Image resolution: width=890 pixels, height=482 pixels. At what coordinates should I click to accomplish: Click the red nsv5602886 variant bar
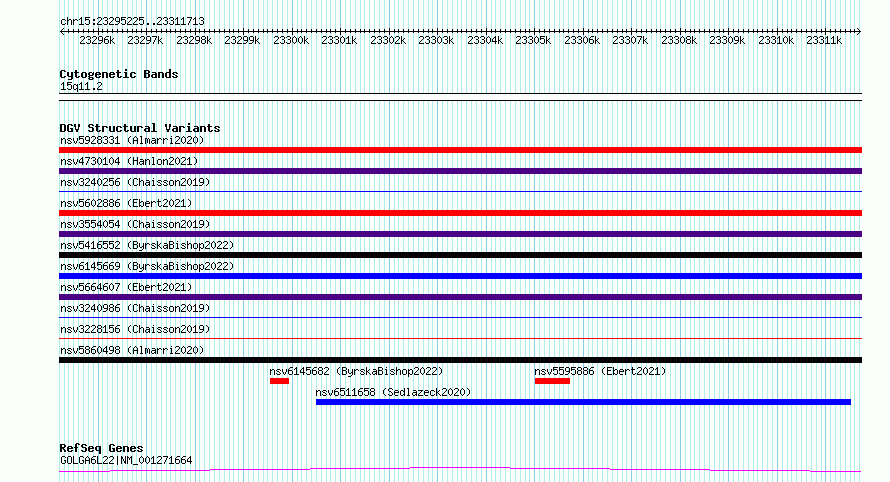pyautogui.click(x=460, y=213)
